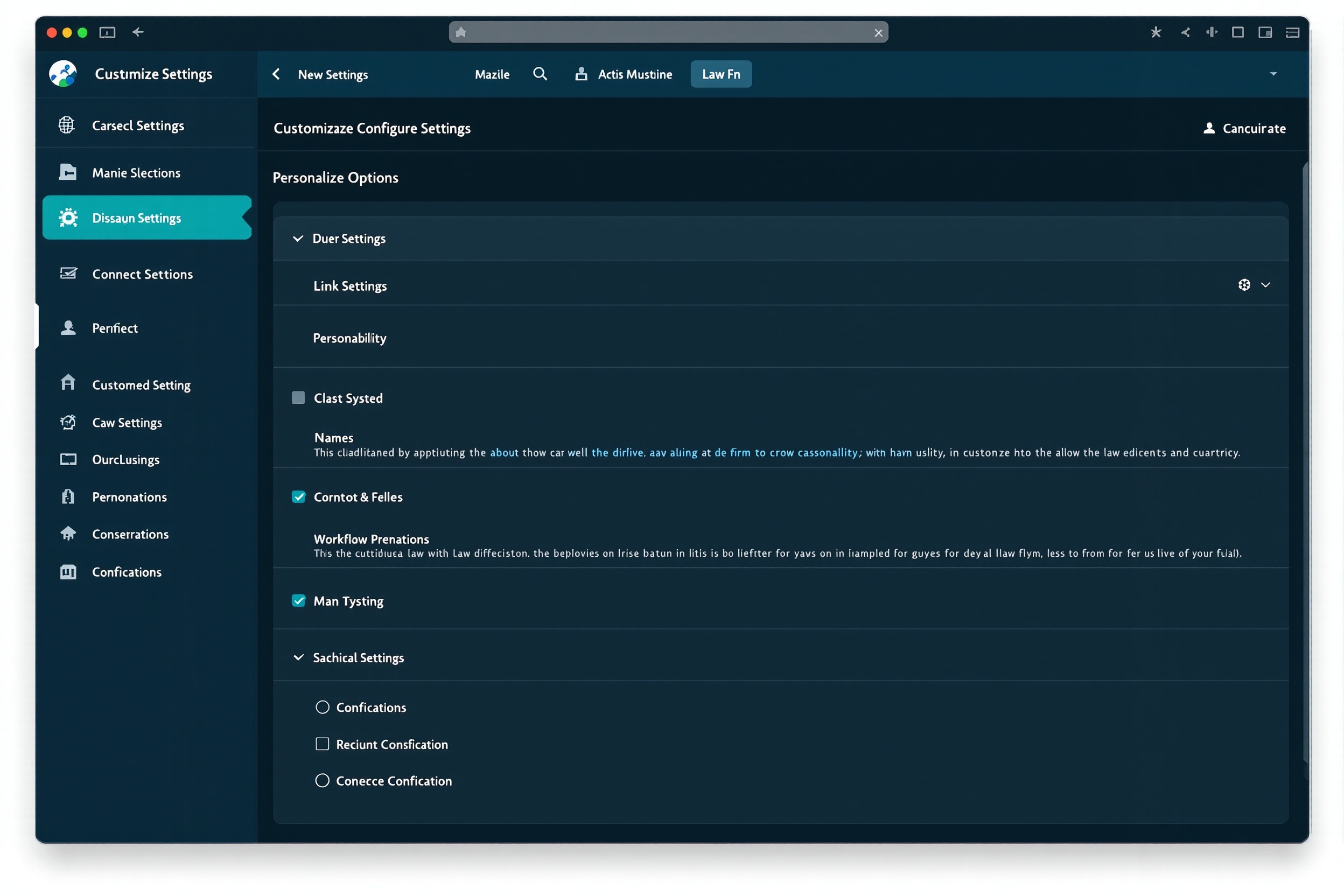Collapse the Sachical Settings section
The height and width of the screenshot is (896, 1344).
[x=298, y=657]
